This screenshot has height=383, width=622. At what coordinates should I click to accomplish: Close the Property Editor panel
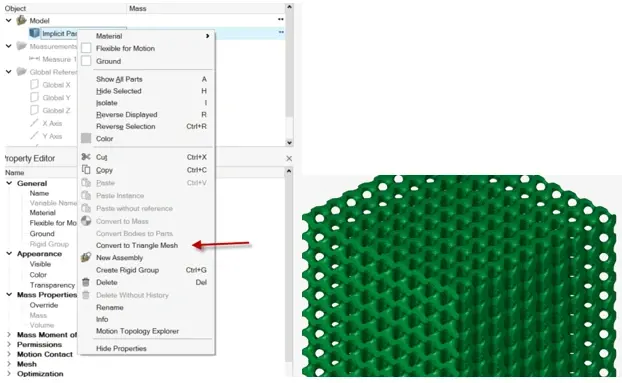click(x=289, y=159)
